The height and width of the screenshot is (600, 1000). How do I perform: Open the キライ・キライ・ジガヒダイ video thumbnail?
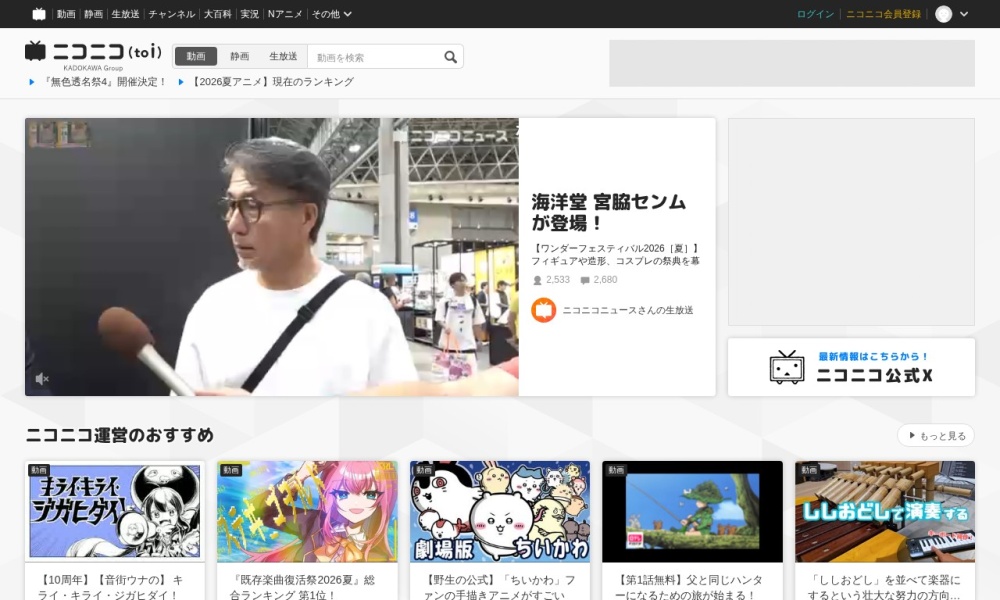pyautogui.click(x=115, y=511)
